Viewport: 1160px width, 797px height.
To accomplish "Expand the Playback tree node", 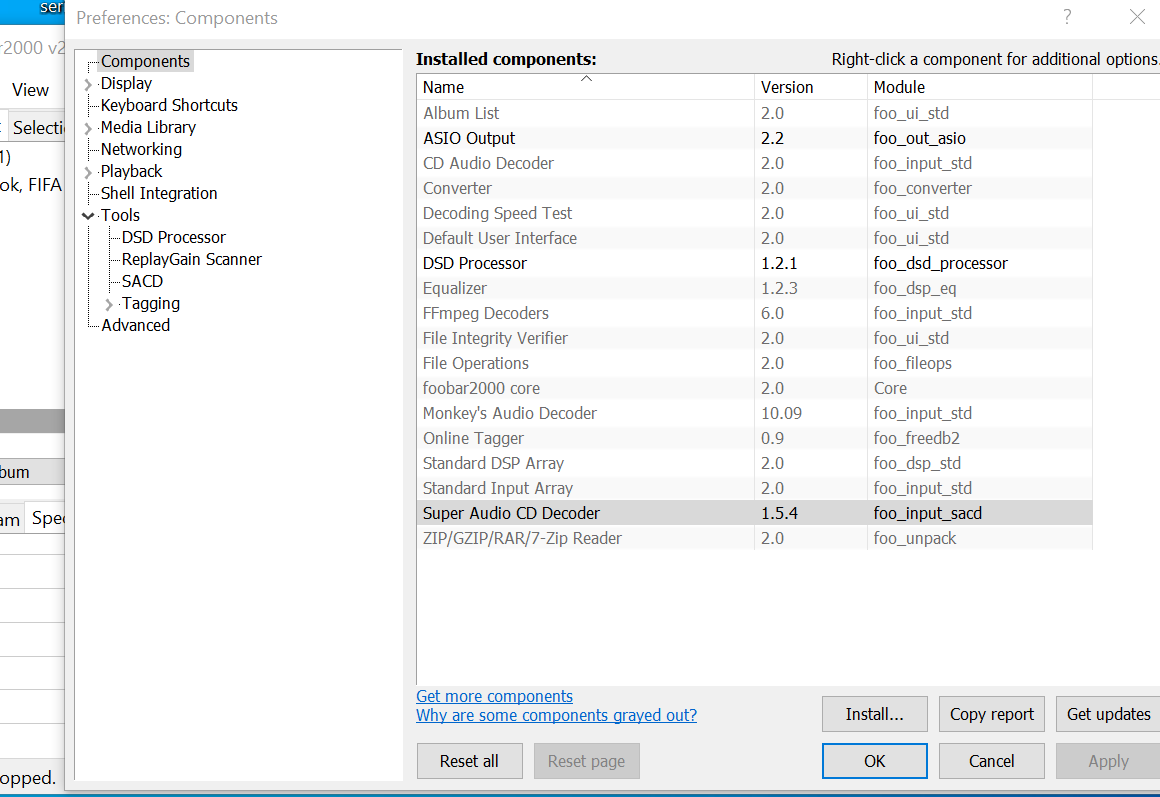I will coord(89,172).
